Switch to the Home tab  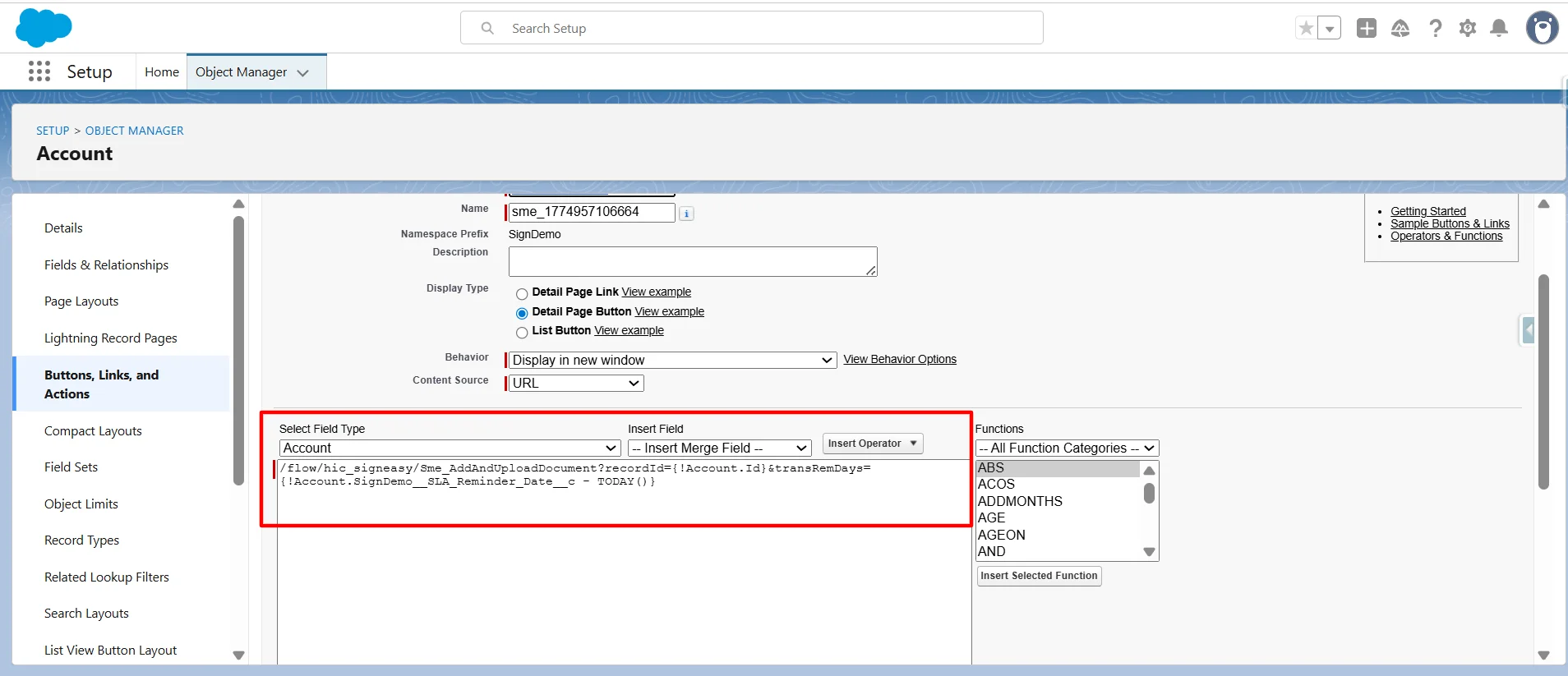(x=162, y=72)
